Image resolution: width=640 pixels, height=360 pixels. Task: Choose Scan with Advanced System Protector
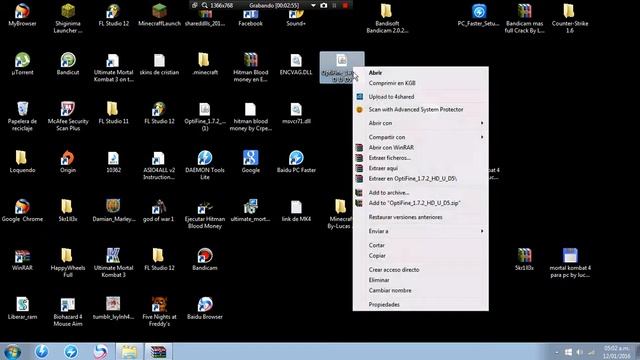[420, 109]
